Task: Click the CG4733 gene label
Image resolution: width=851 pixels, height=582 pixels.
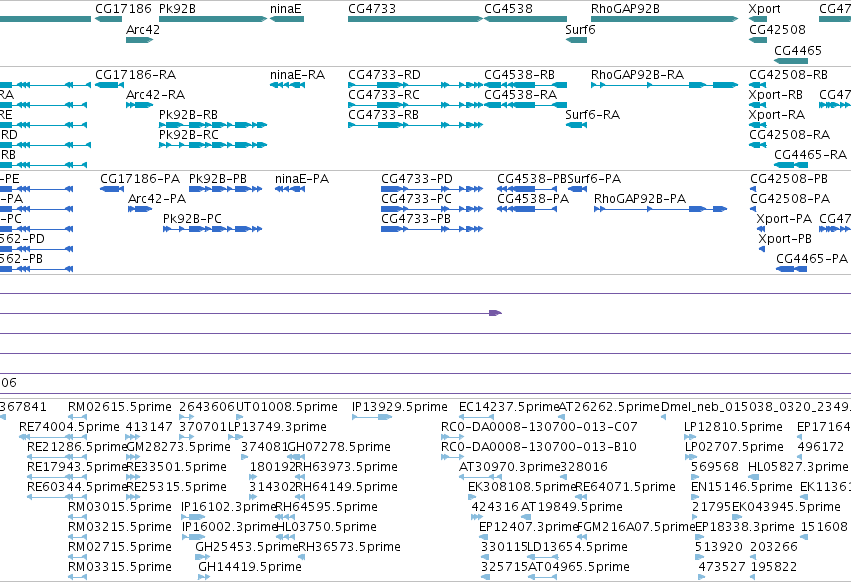Action: pos(372,9)
